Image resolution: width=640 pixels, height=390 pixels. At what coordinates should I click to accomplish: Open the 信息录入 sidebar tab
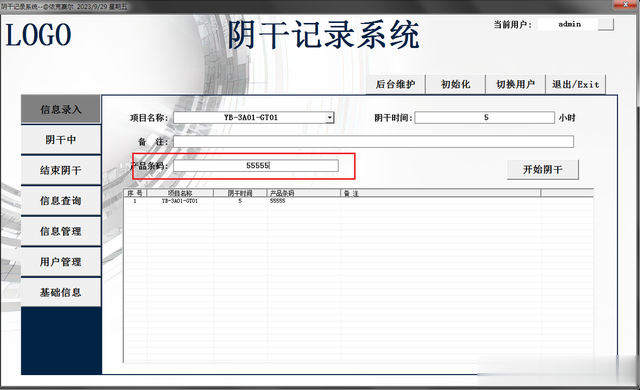pyautogui.click(x=60, y=109)
